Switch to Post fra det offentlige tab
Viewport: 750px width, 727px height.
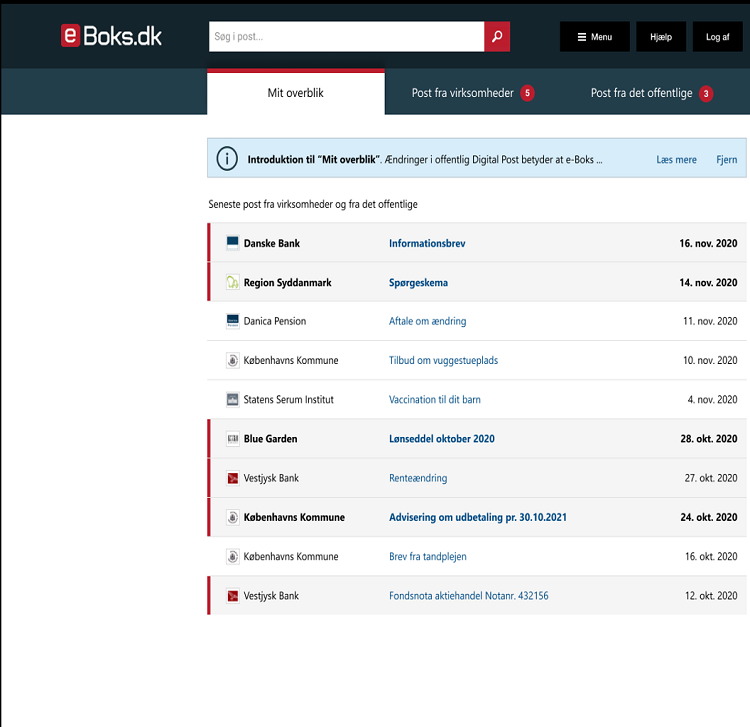click(x=651, y=93)
